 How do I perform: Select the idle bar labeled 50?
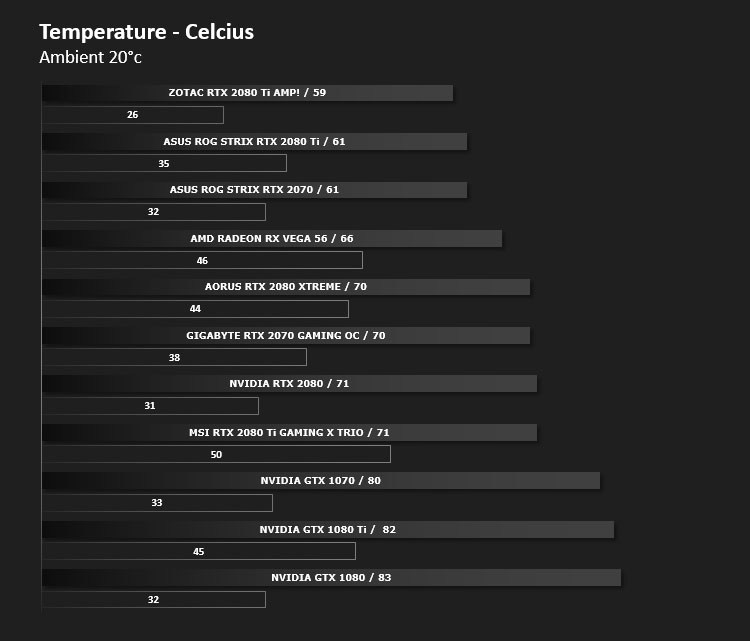(216, 454)
